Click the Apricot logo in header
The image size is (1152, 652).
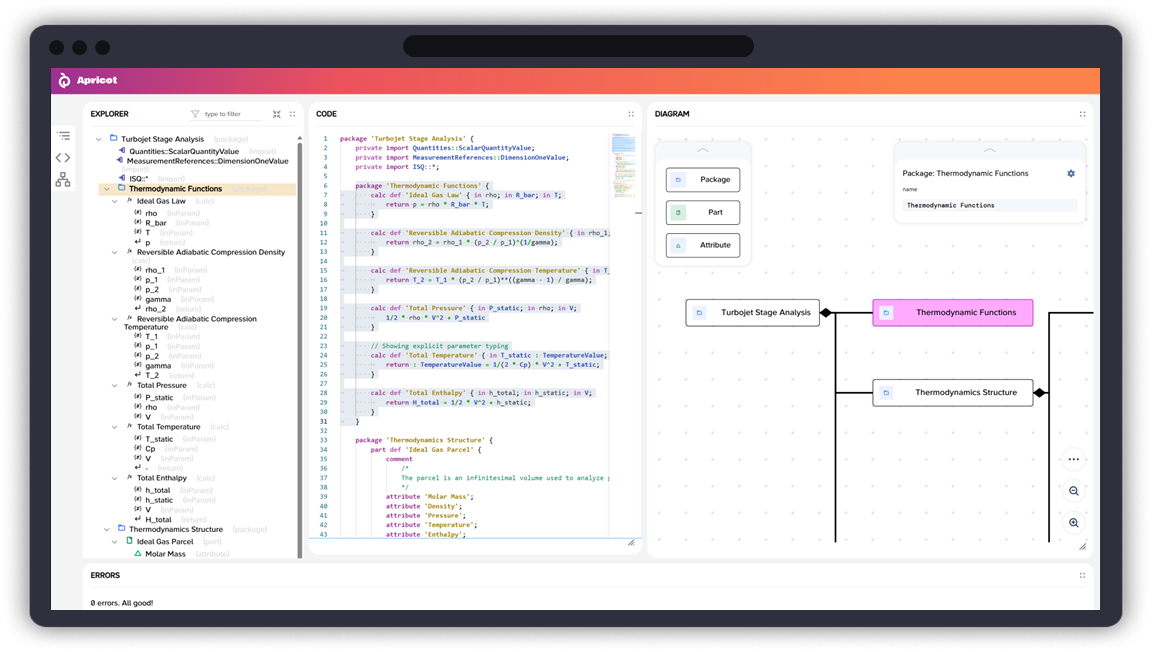point(65,80)
